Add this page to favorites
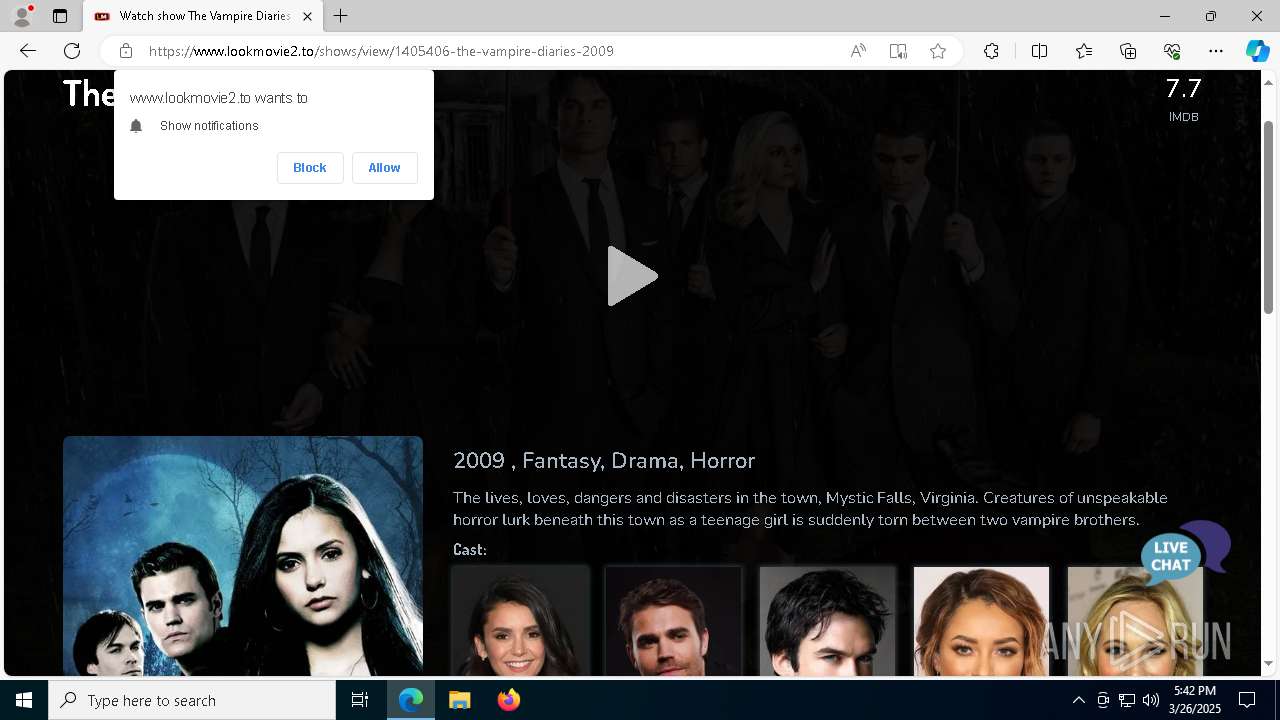1280x720 pixels. 938,51
